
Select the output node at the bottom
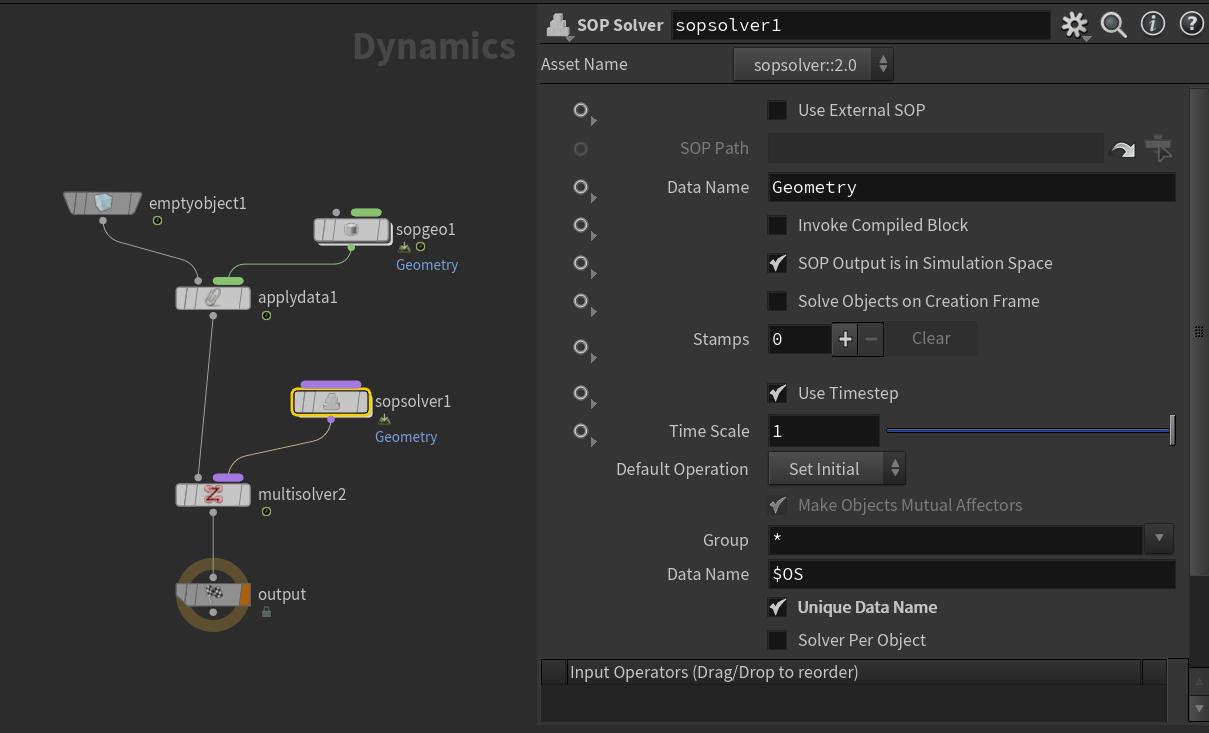click(x=213, y=595)
